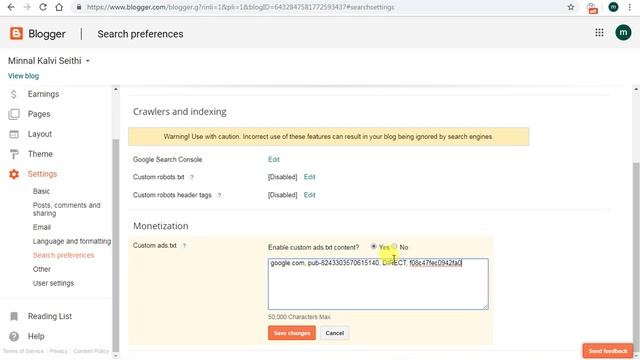
Task: Click the Layout sidebar icon
Action: [14, 134]
